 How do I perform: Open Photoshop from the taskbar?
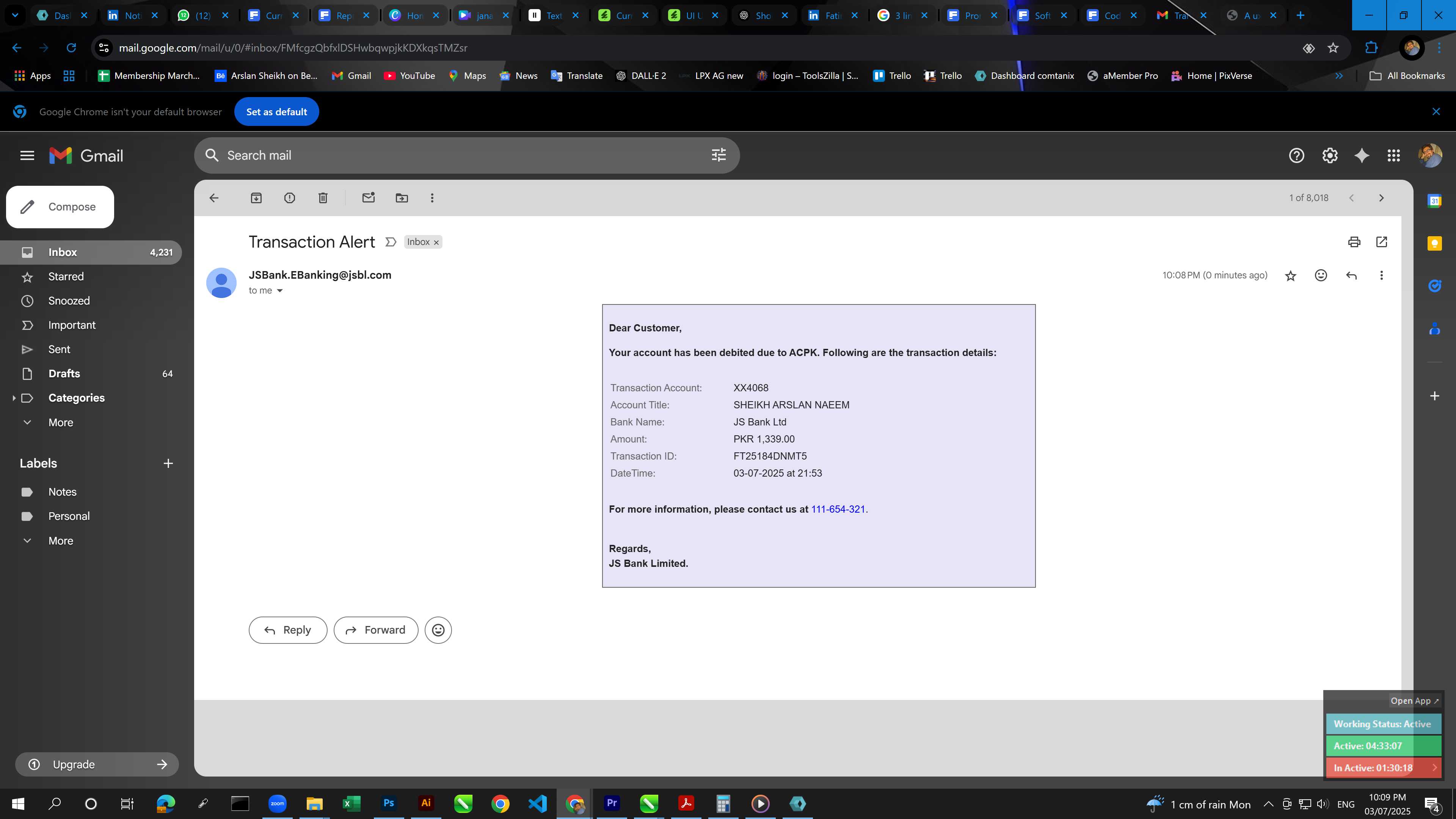(389, 803)
